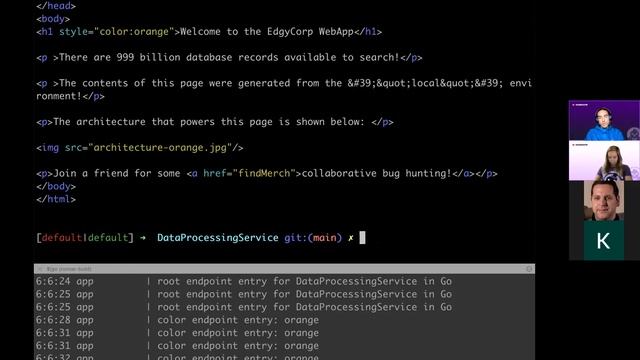Click the yellow '✗' git dirty marker in the prompt
The width and height of the screenshot is (640, 360).
(351, 238)
